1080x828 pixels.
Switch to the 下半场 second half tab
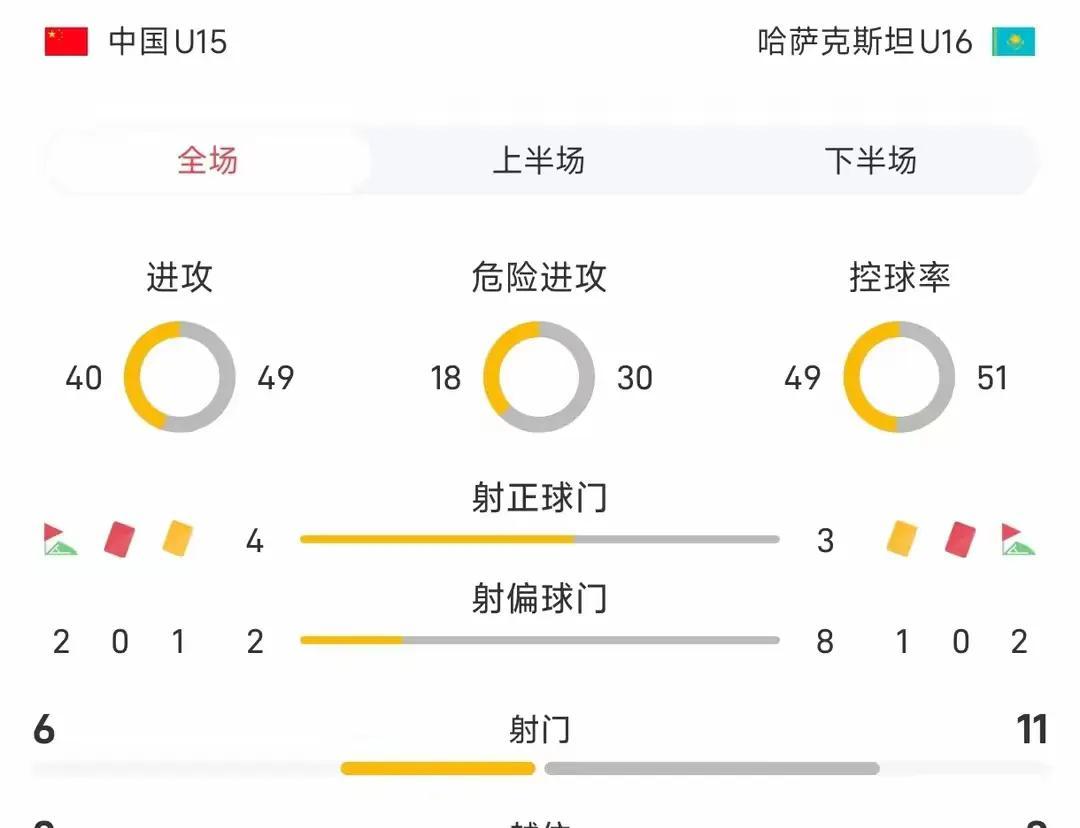click(871, 161)
